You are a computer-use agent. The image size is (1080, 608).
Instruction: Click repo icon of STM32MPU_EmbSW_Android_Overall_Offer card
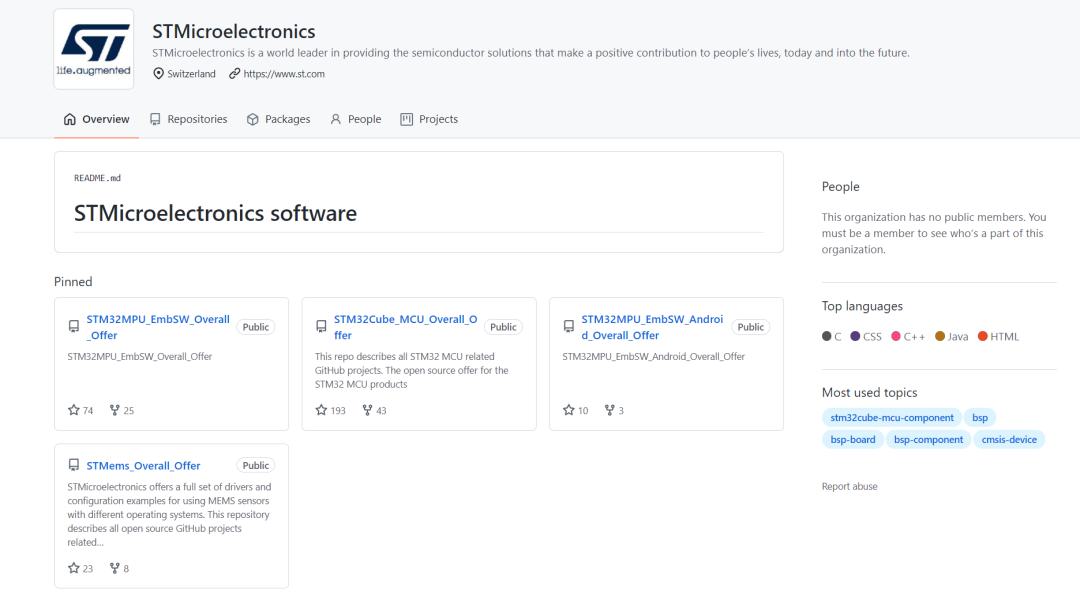click(568, 326)
